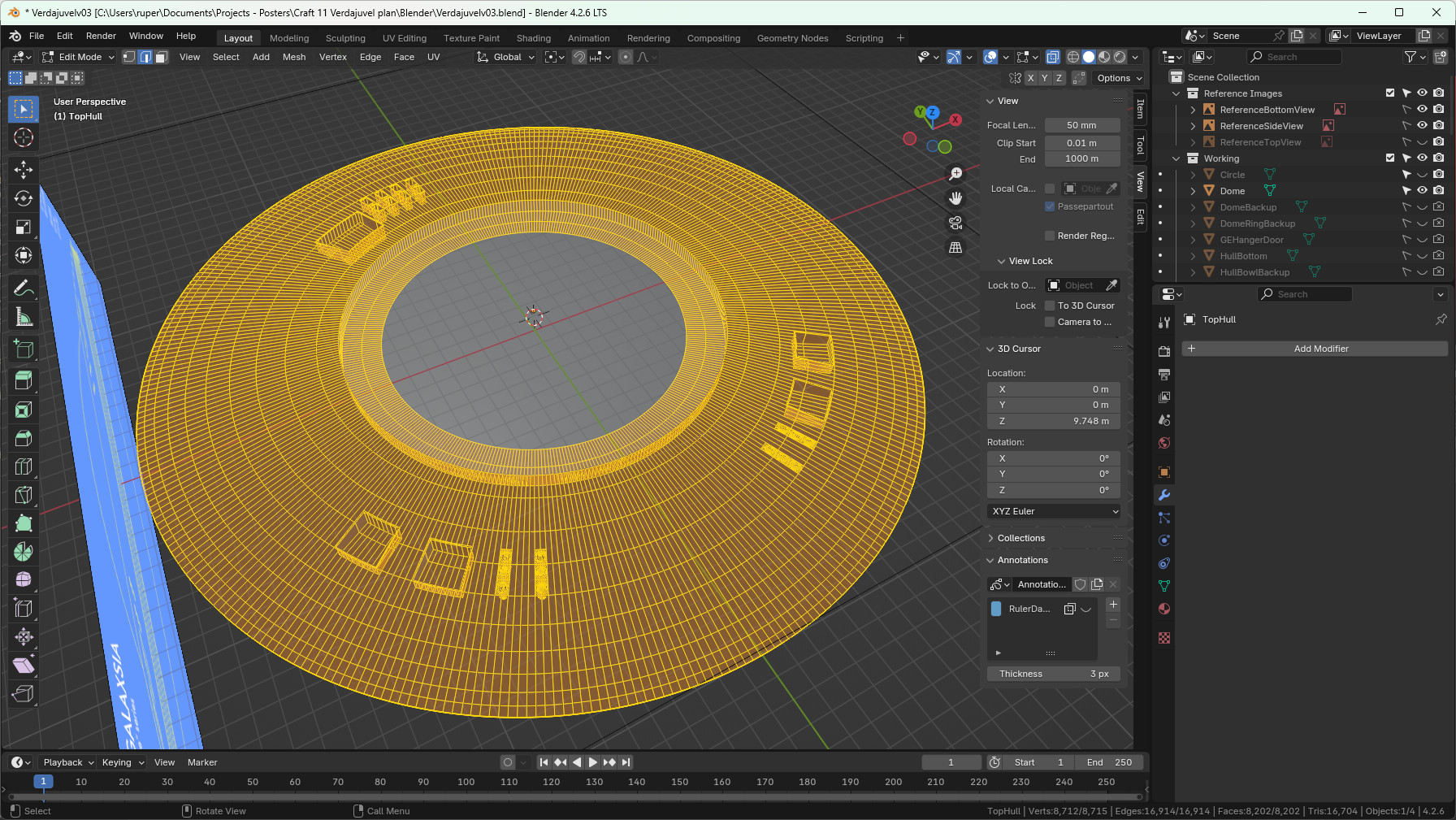Open the XYZ Euler rotation mode dropdown
Image resolution: width=1456 pixels, height=820 pixels.
(1054, 511)
